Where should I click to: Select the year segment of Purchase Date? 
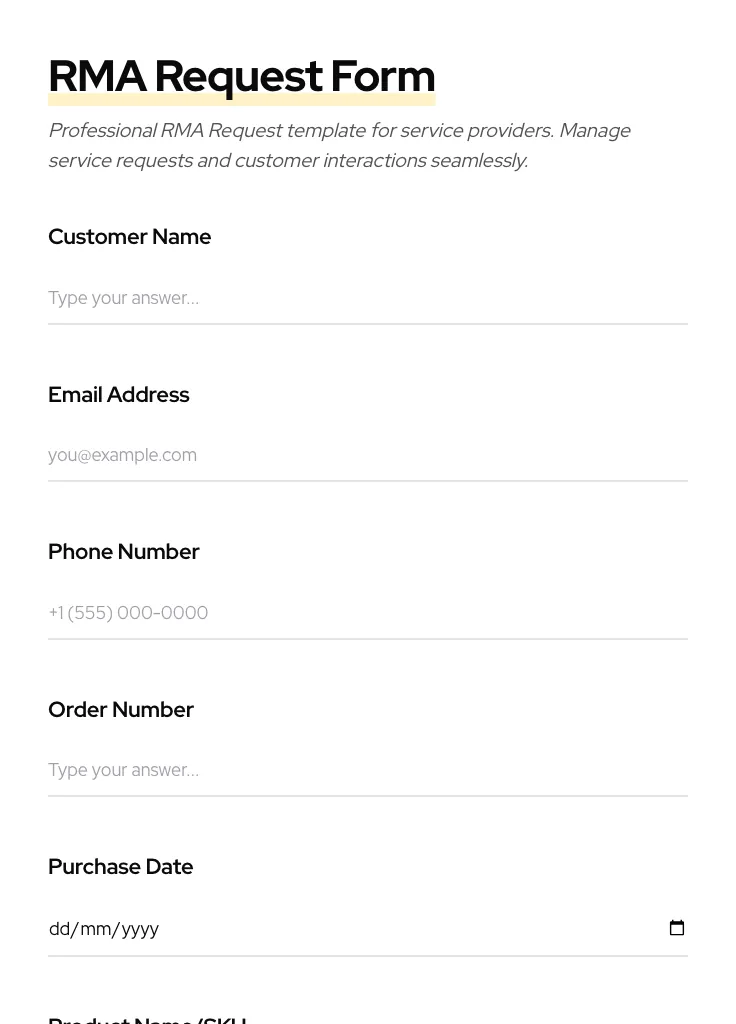click(139, 929)
